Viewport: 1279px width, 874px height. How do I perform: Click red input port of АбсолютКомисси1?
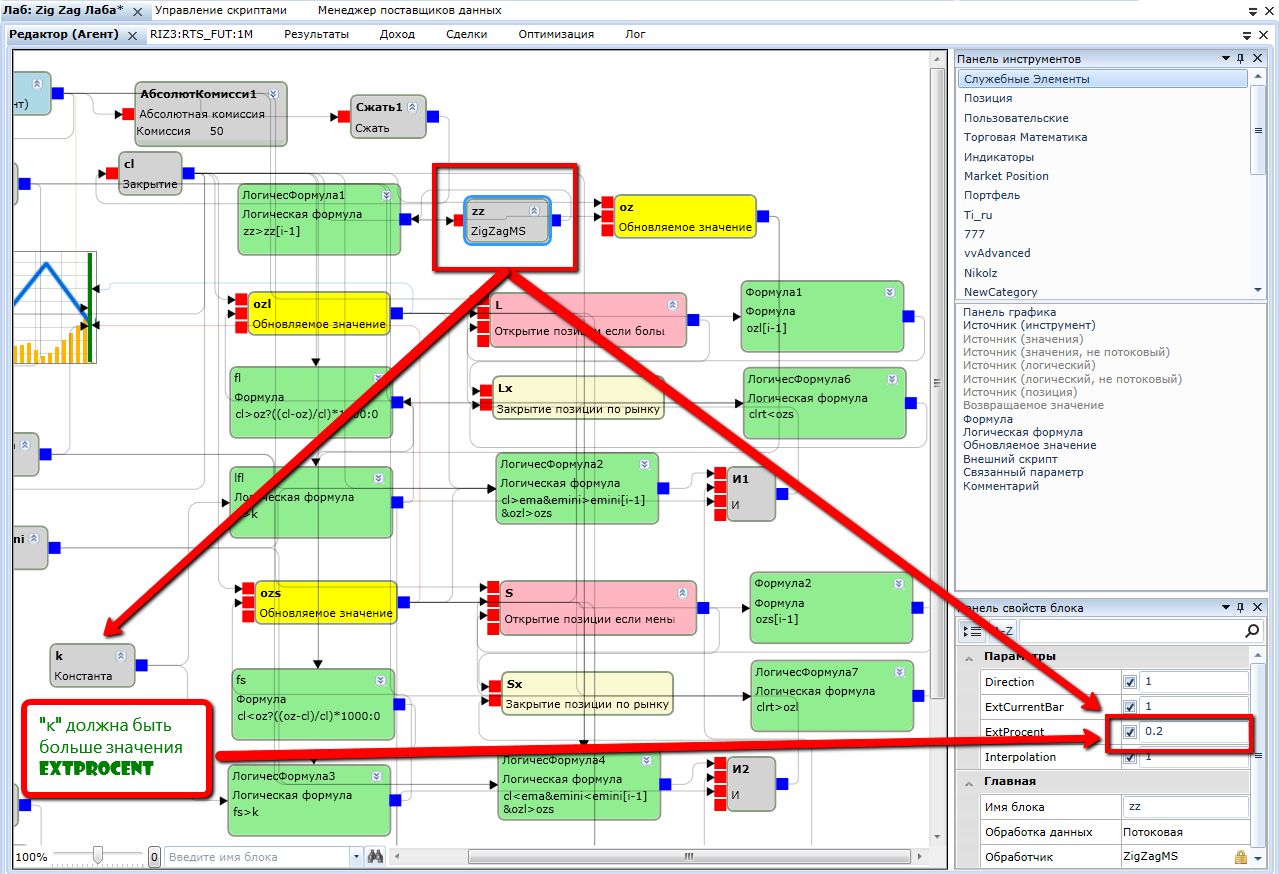[128, 114]
